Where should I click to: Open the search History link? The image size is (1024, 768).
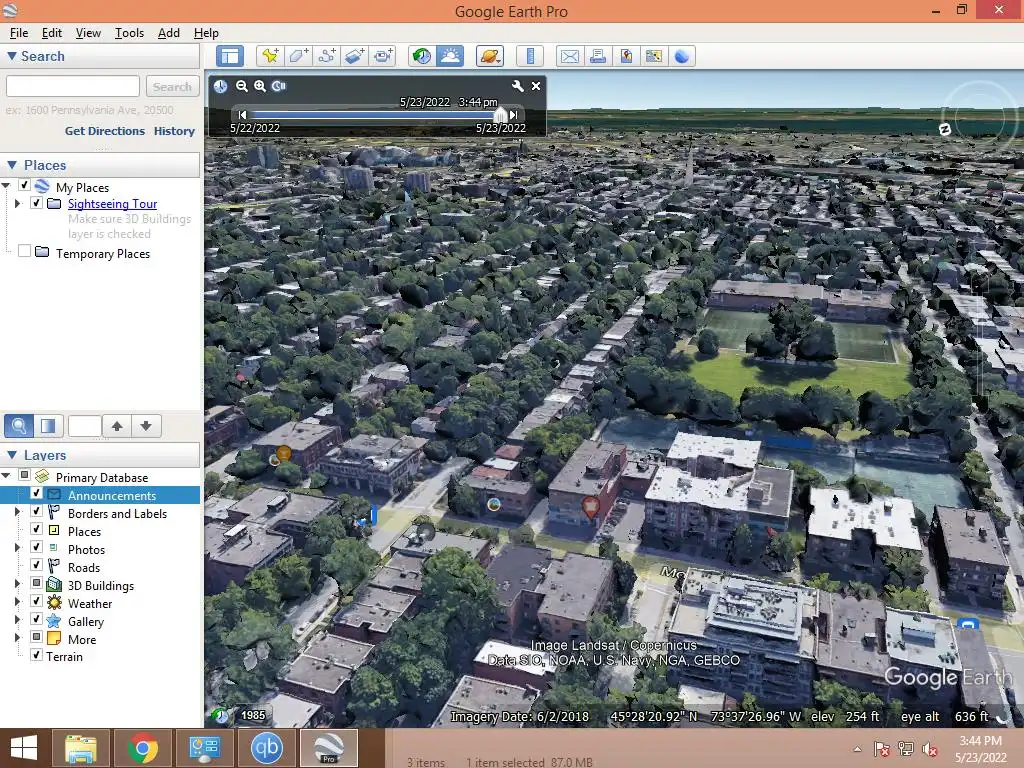pos(174,131)
